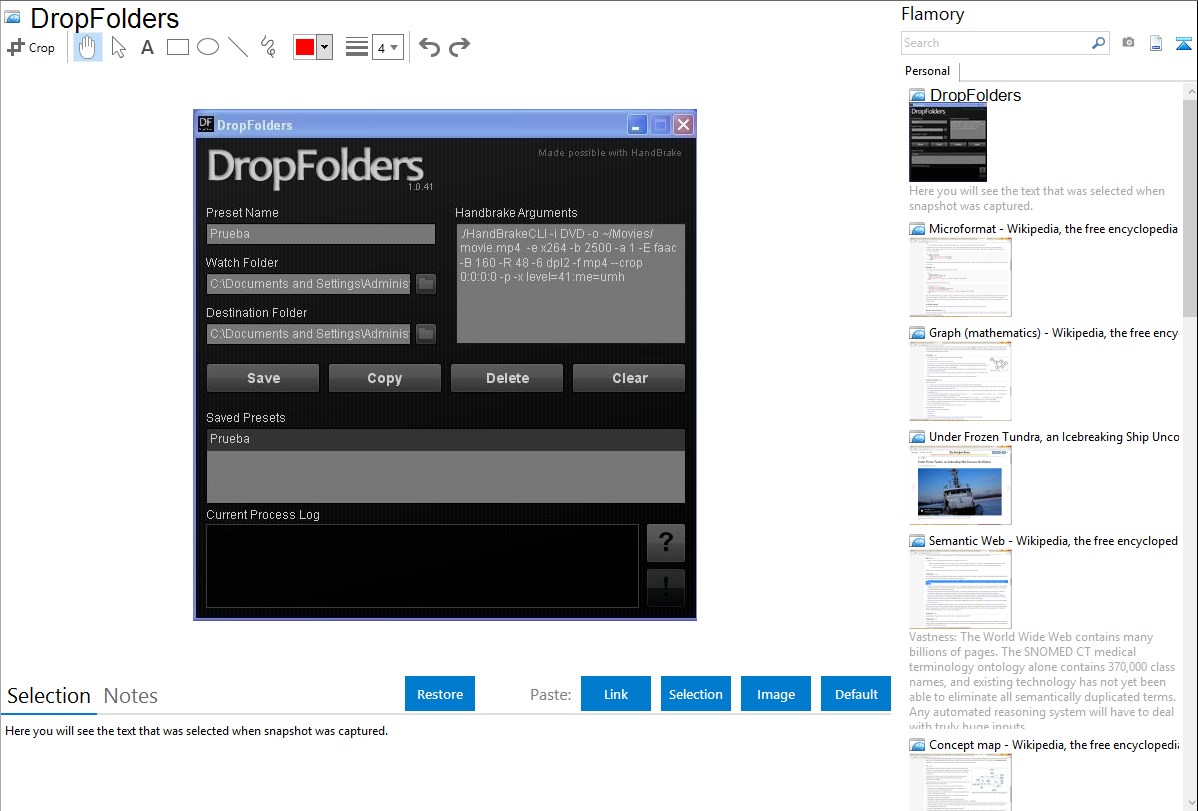Select the arrow pointer tool
The image size is (1198, 811).
click(x=118, y=47)
